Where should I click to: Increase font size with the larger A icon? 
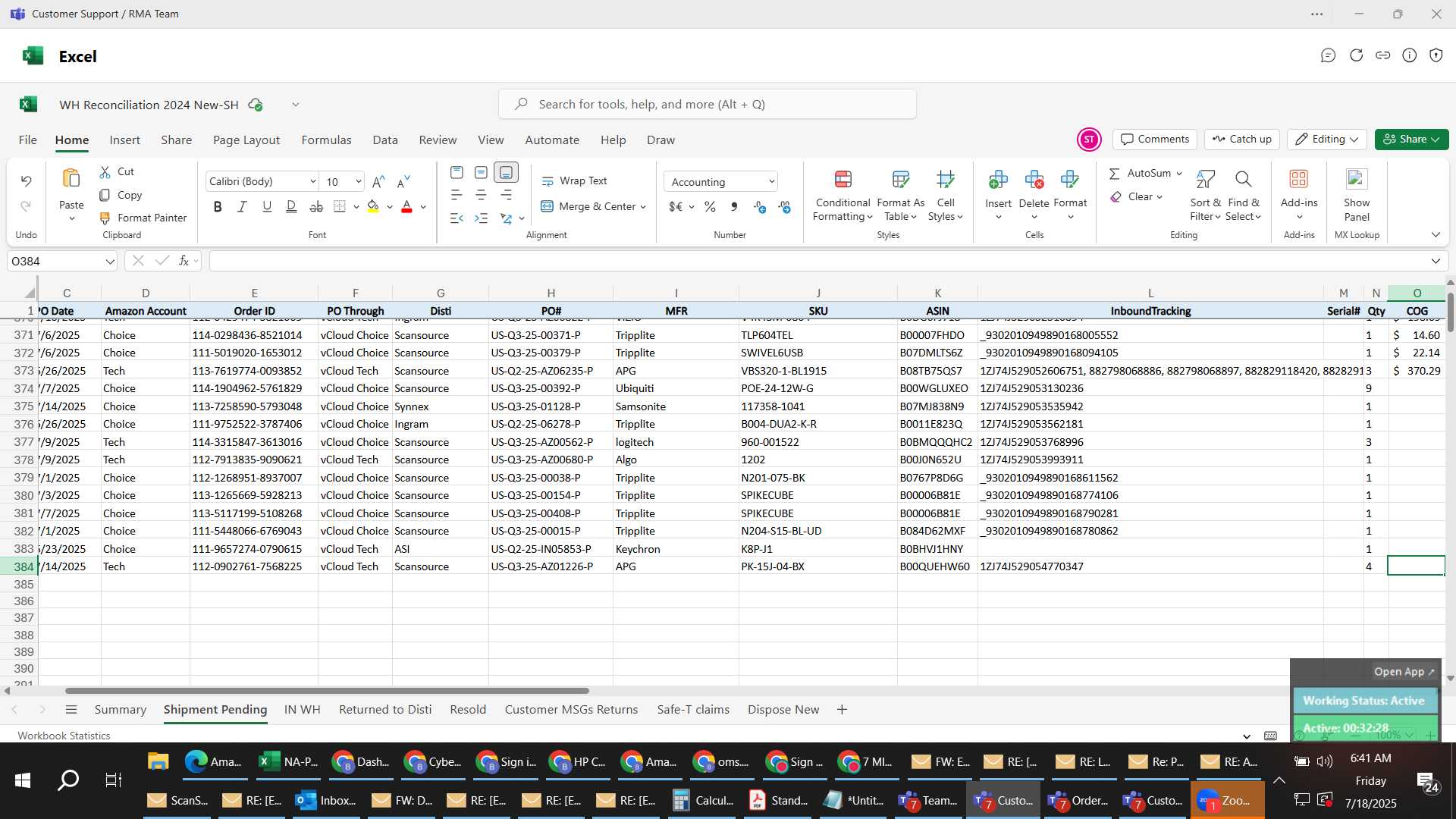pyautogui.click(x=379, y=181)
